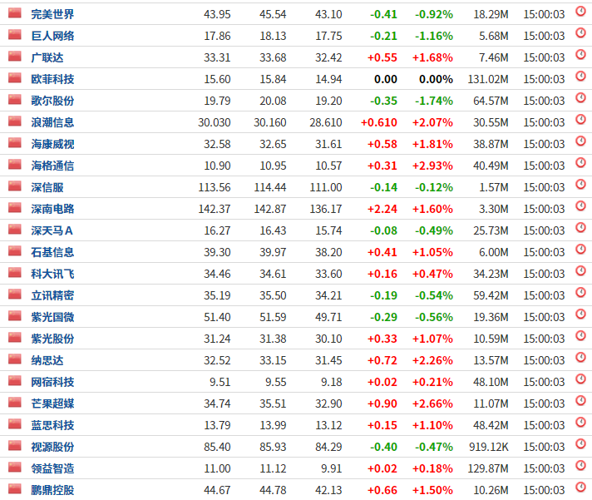This screenshot has height=500, width=592.
Task: Open the 视源股份 stock link
Action: (52, 447)
